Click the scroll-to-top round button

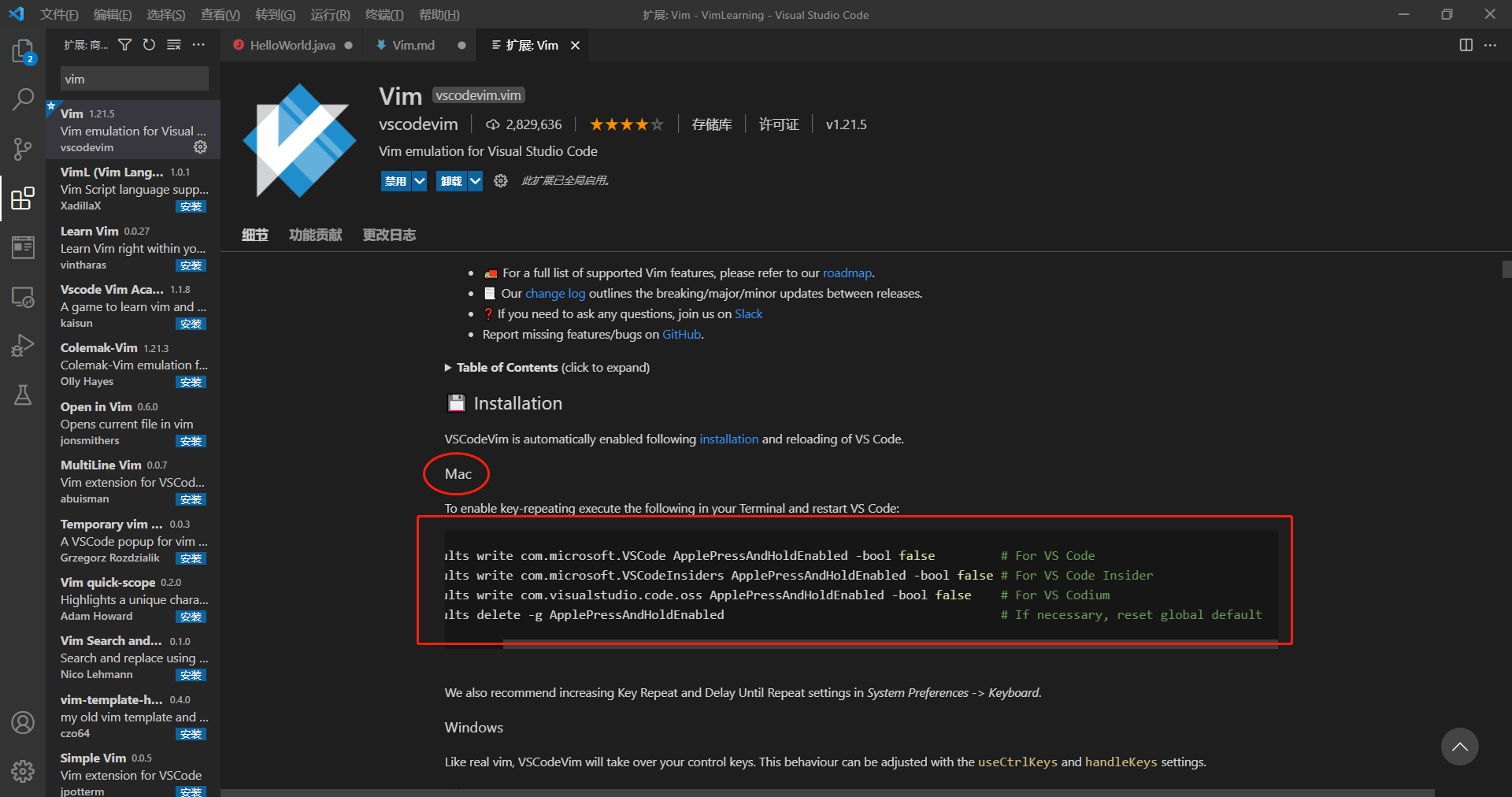point(1459,747)
